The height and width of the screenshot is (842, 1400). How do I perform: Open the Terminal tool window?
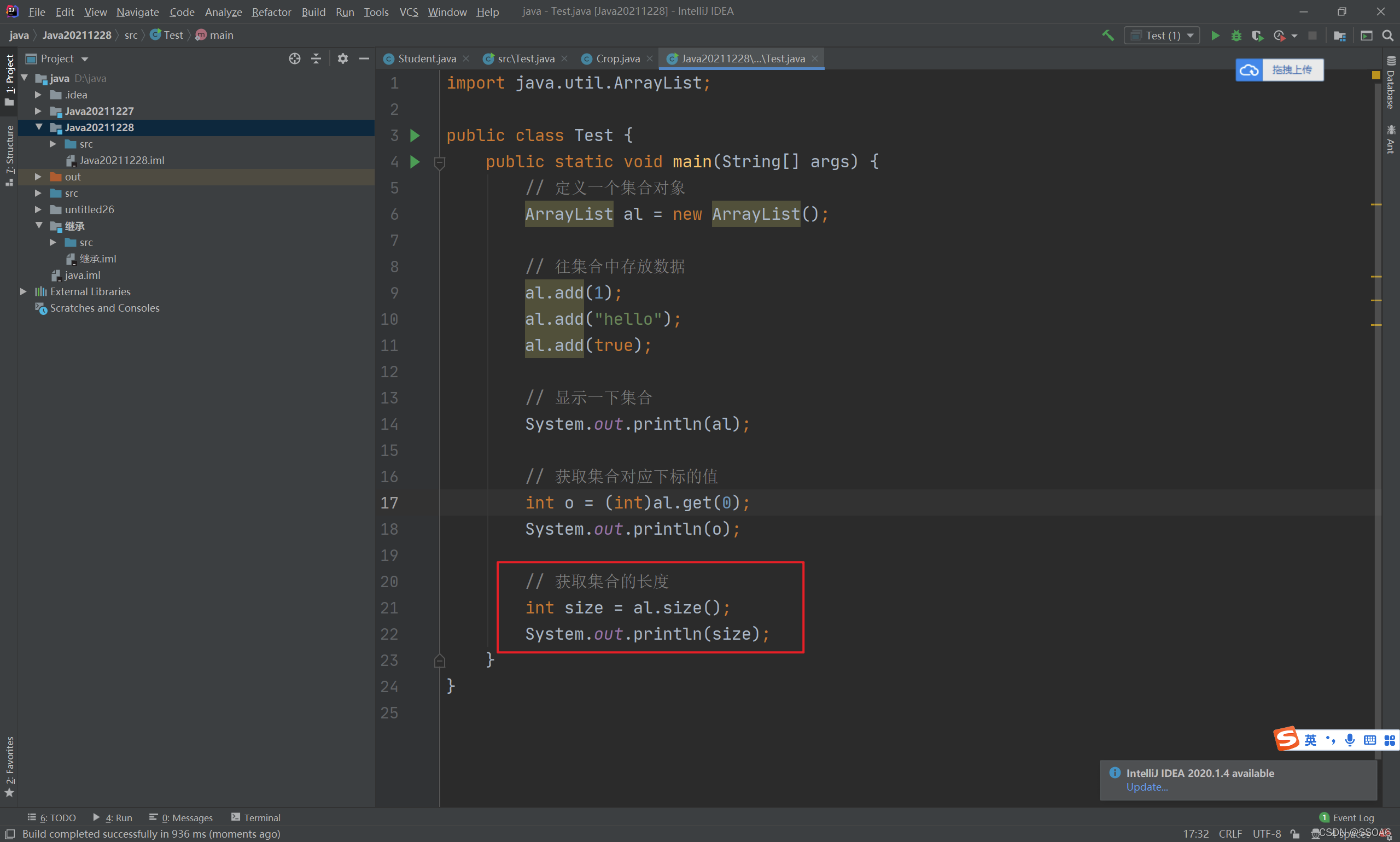(255, 817)
